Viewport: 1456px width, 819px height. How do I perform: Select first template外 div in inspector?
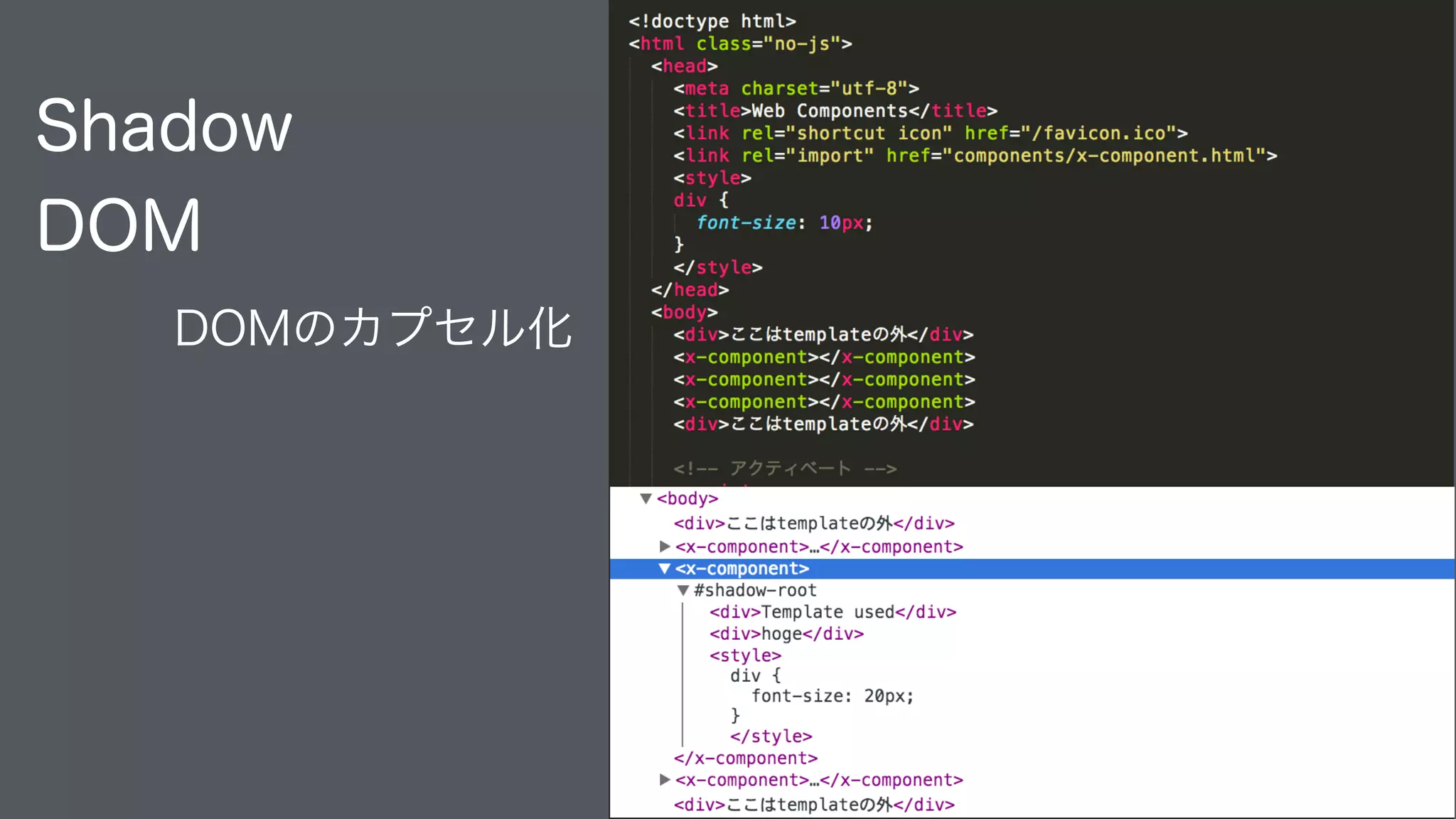(x=814, y=524)
